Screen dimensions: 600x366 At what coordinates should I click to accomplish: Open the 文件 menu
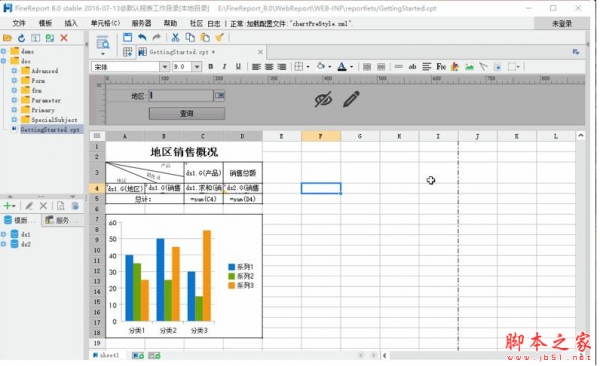19,23
